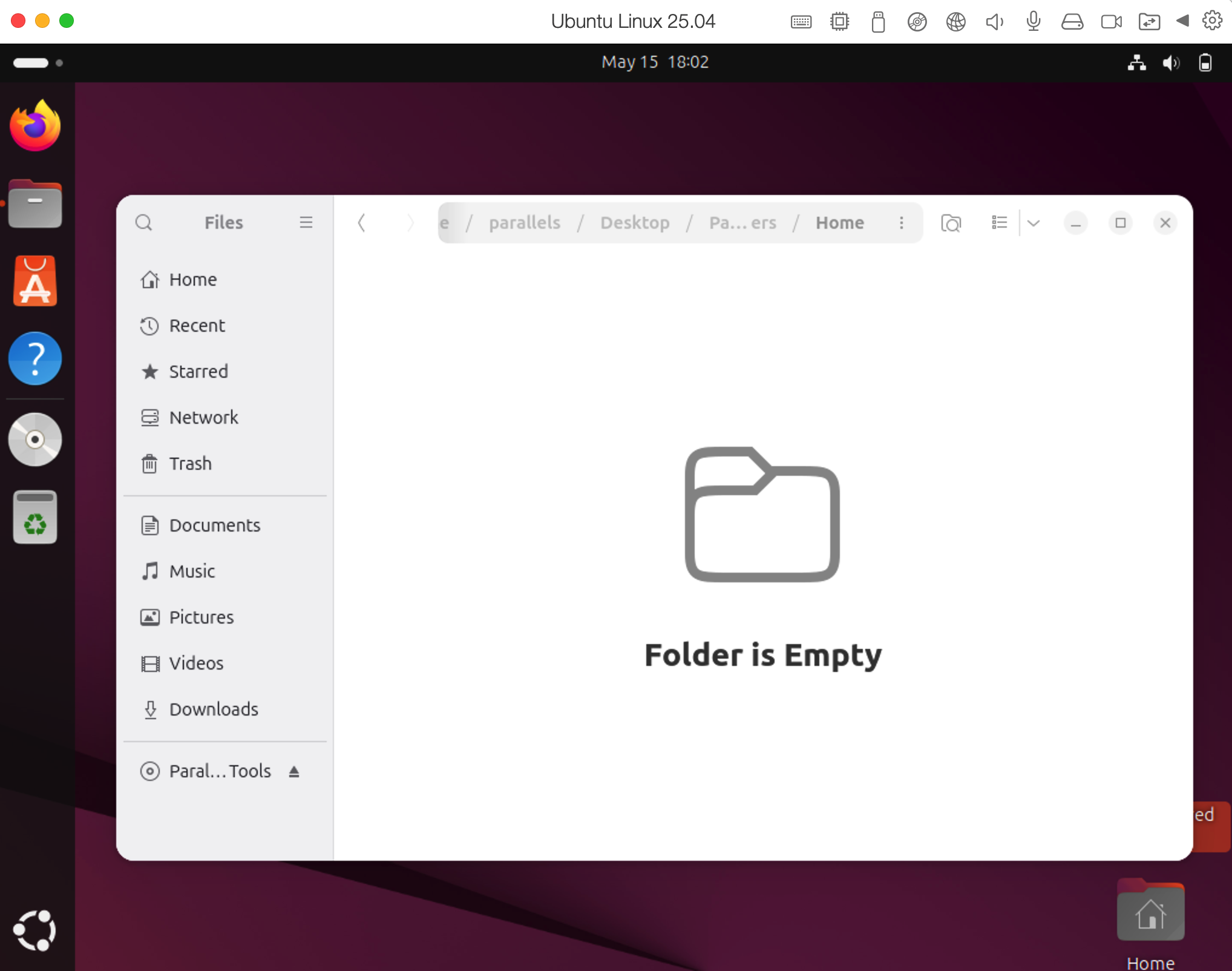The width and height of the screenshot is (1232, 971).
Task: Open the shared folders icon in the Parallels toolbar
Action: click(1150, 21)
